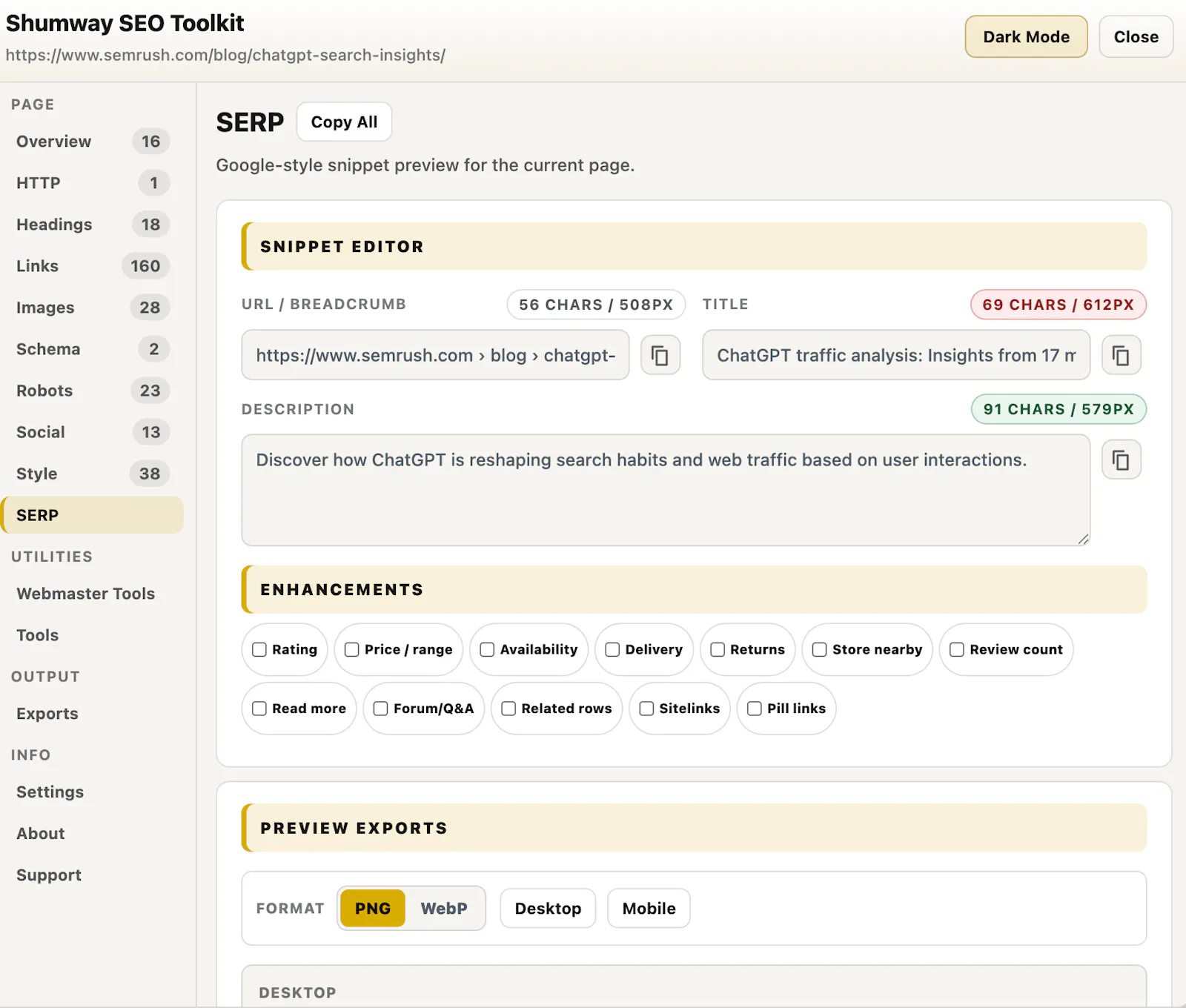Open Webmaster Tools utility

coord(93,594)
